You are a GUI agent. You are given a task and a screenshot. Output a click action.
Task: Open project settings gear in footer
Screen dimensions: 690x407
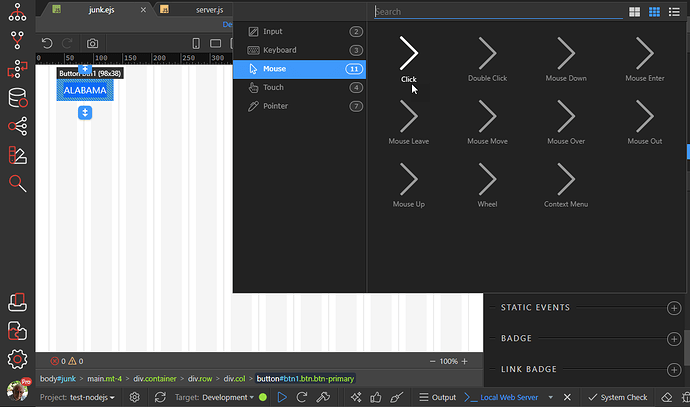click(135, 397)
